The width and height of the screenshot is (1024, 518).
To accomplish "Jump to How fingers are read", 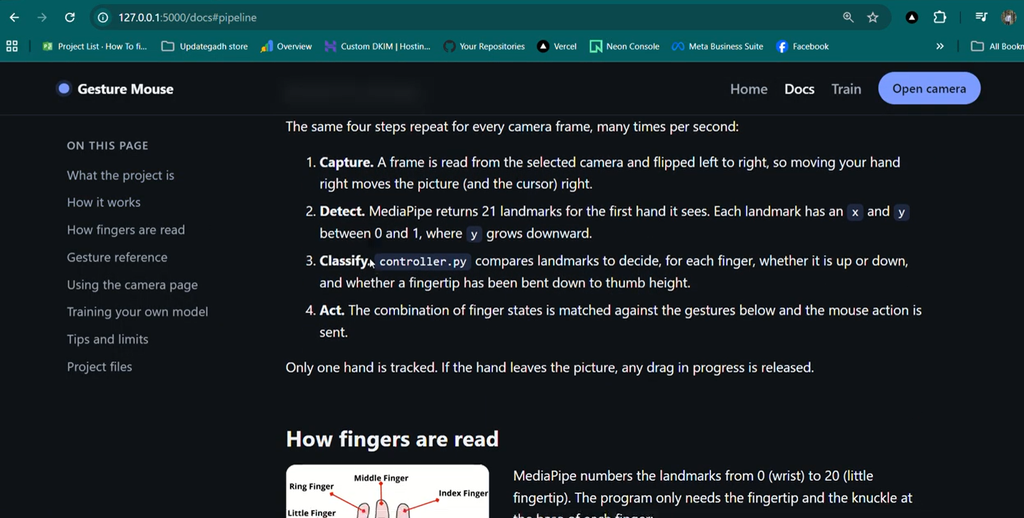I will pyautogui.click(x=125, y=230).
